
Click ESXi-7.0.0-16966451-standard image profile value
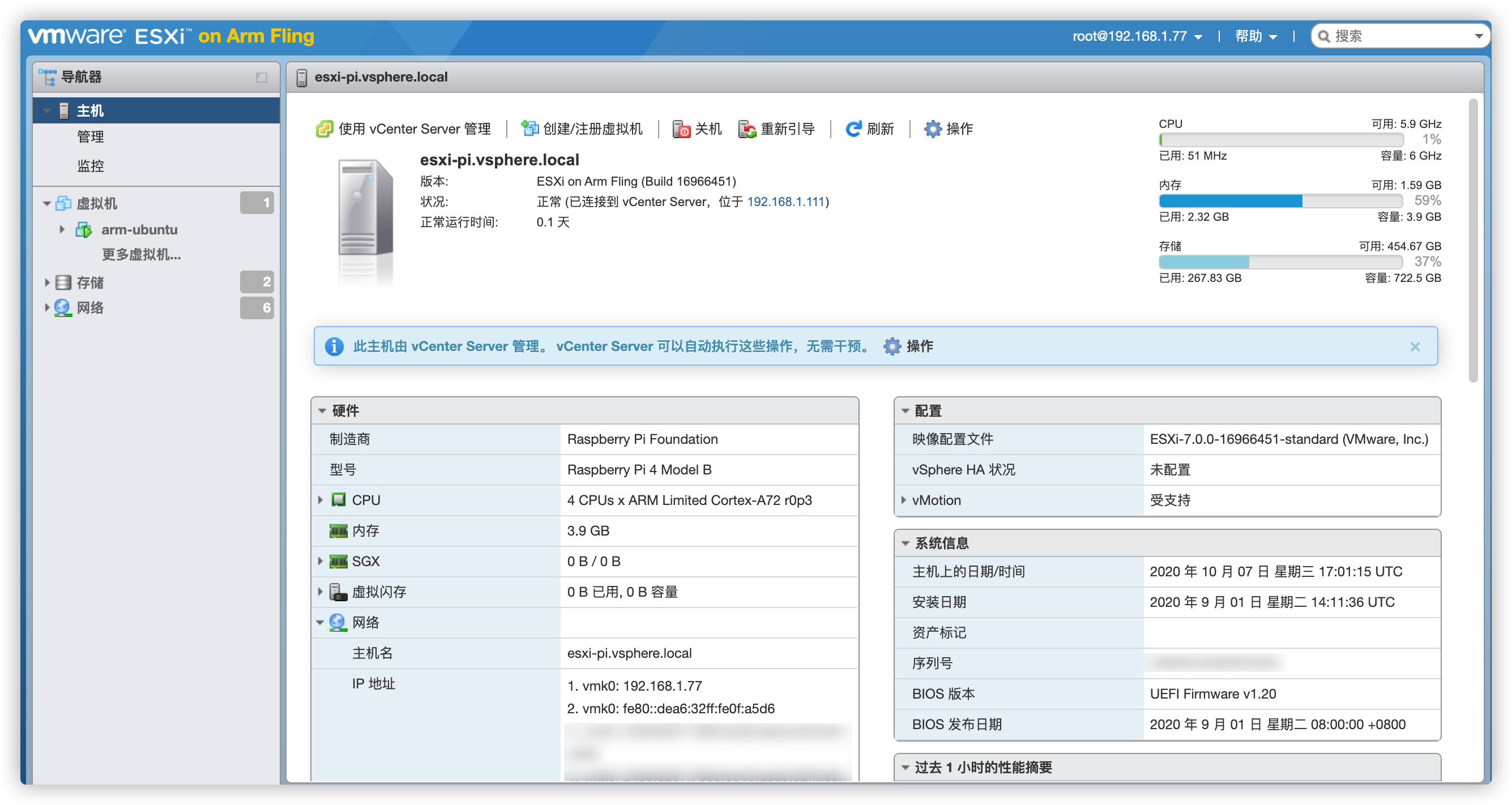coord(1288,439)
